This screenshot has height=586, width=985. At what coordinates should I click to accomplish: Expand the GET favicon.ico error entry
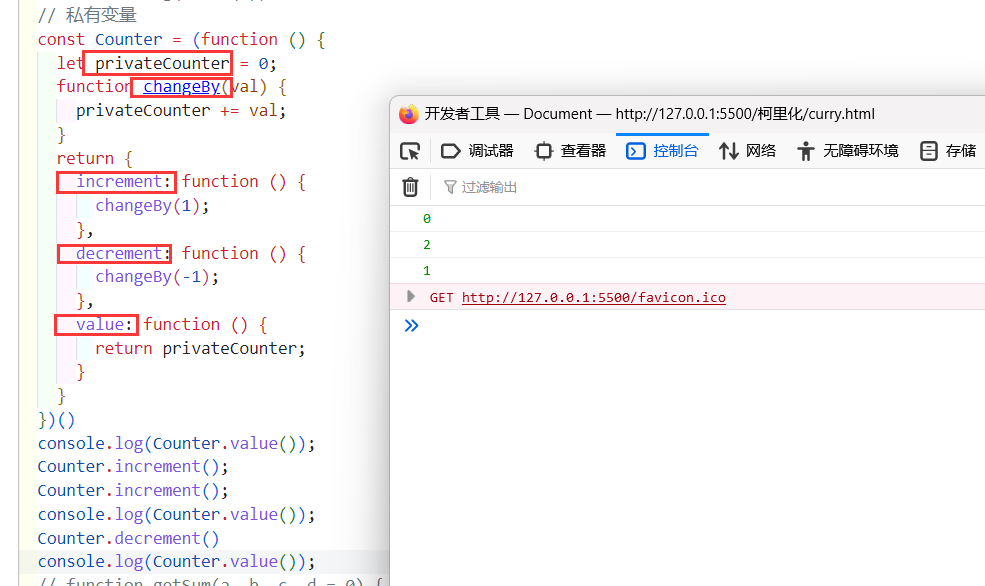[x=411, y=296]
